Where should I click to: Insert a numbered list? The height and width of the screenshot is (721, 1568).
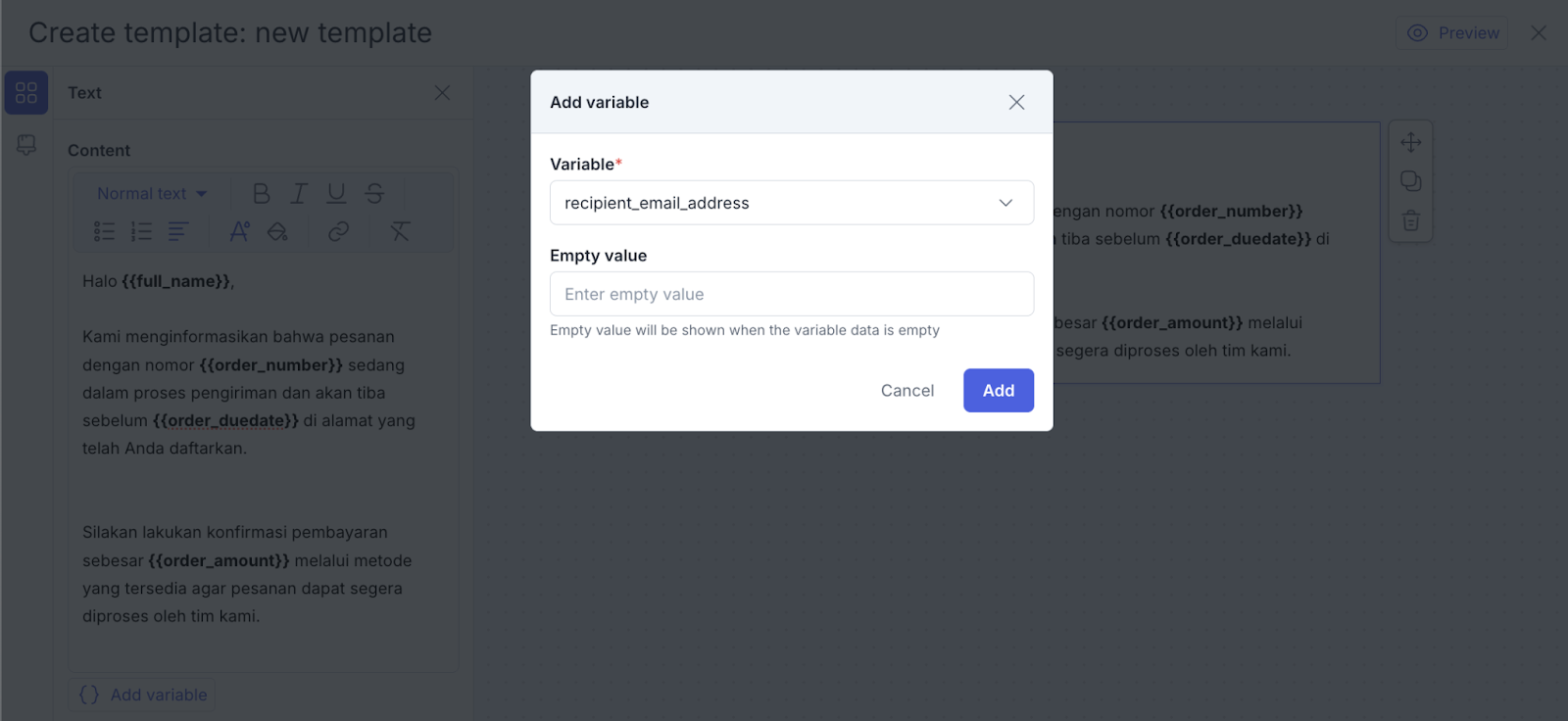141,231
